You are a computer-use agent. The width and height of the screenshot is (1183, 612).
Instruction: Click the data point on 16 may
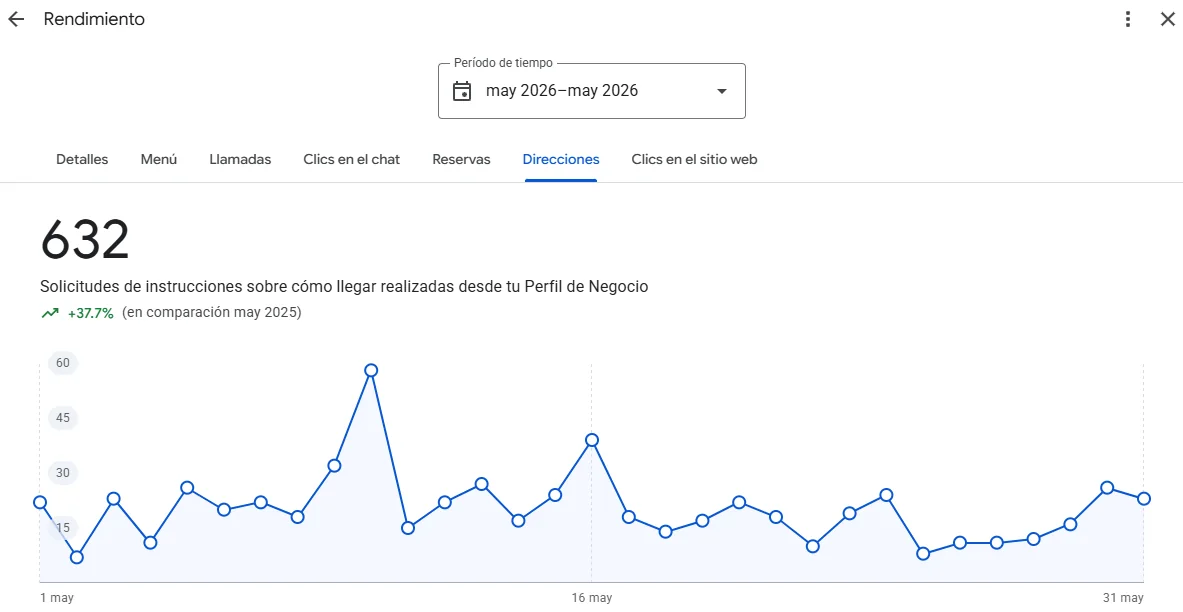[592, 440]
